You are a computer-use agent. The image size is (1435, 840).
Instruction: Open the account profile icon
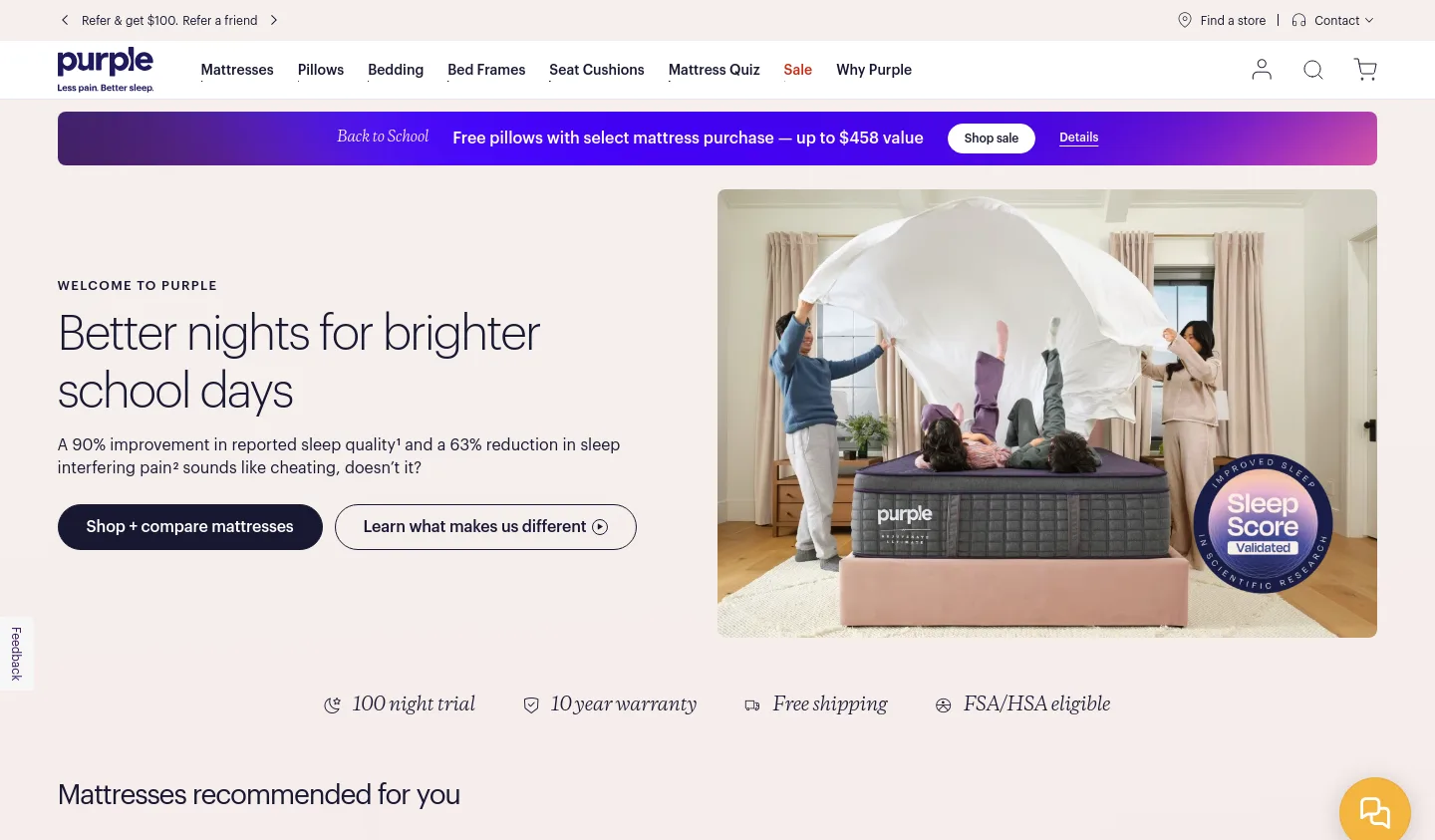pyautogui.click(x=1262, y=70)
